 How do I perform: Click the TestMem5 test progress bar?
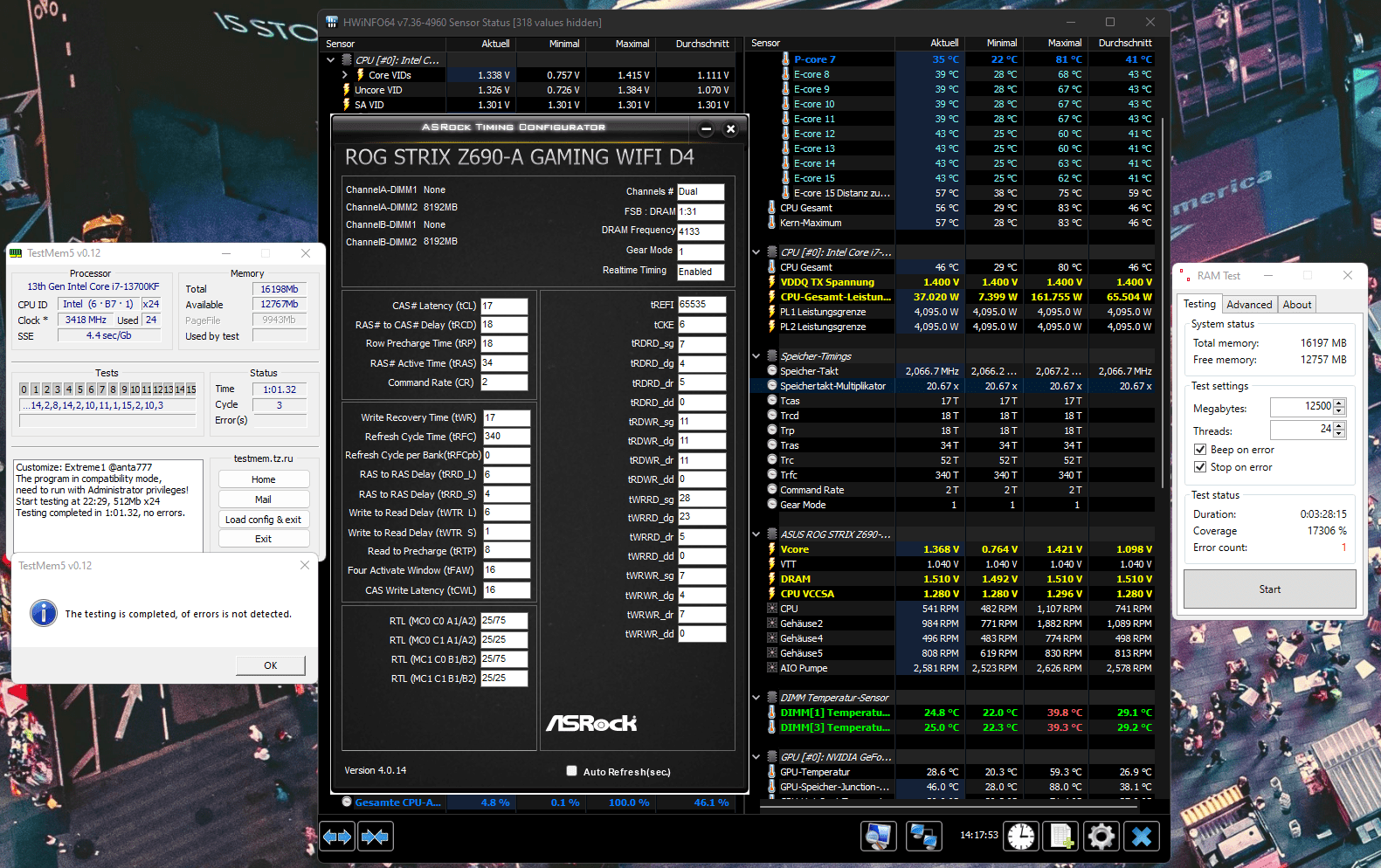pyautogui.click(x=107, y=421)
